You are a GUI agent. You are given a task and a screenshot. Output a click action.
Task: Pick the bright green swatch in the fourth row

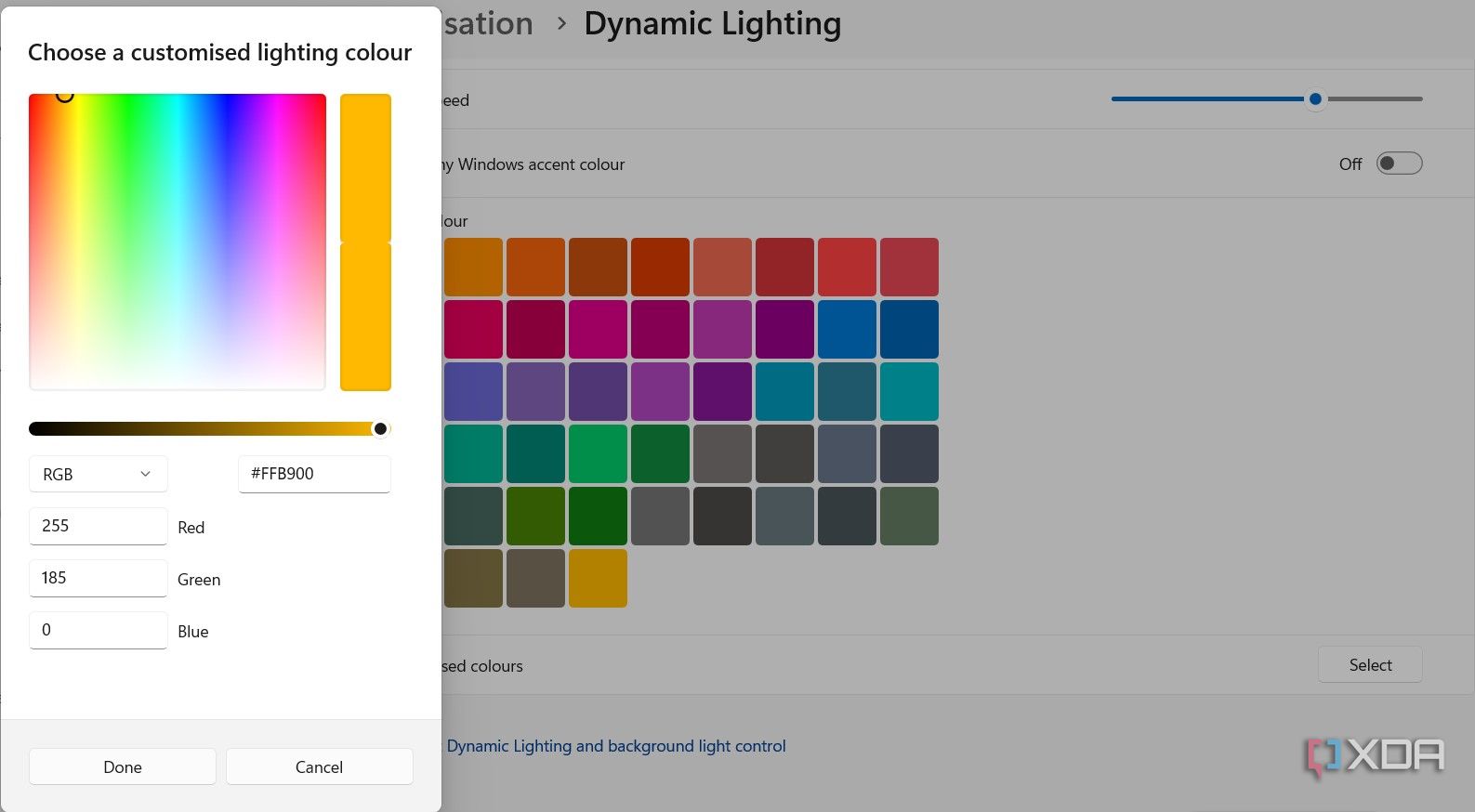tap(598, 453)
